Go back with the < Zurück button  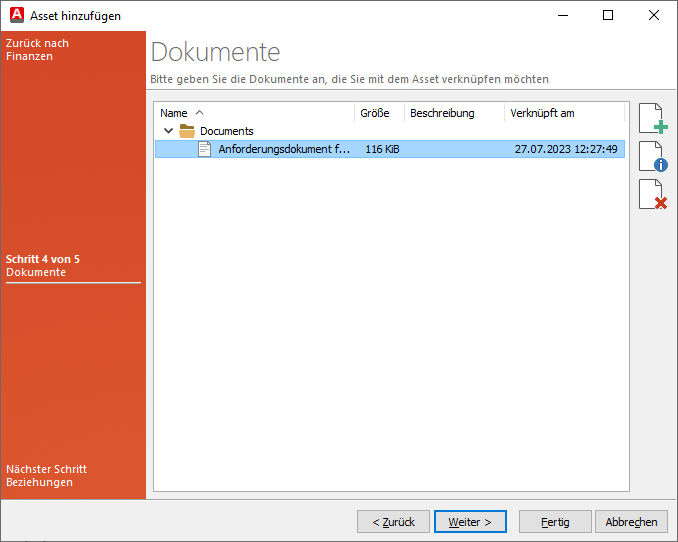click(x=393, y=522)
